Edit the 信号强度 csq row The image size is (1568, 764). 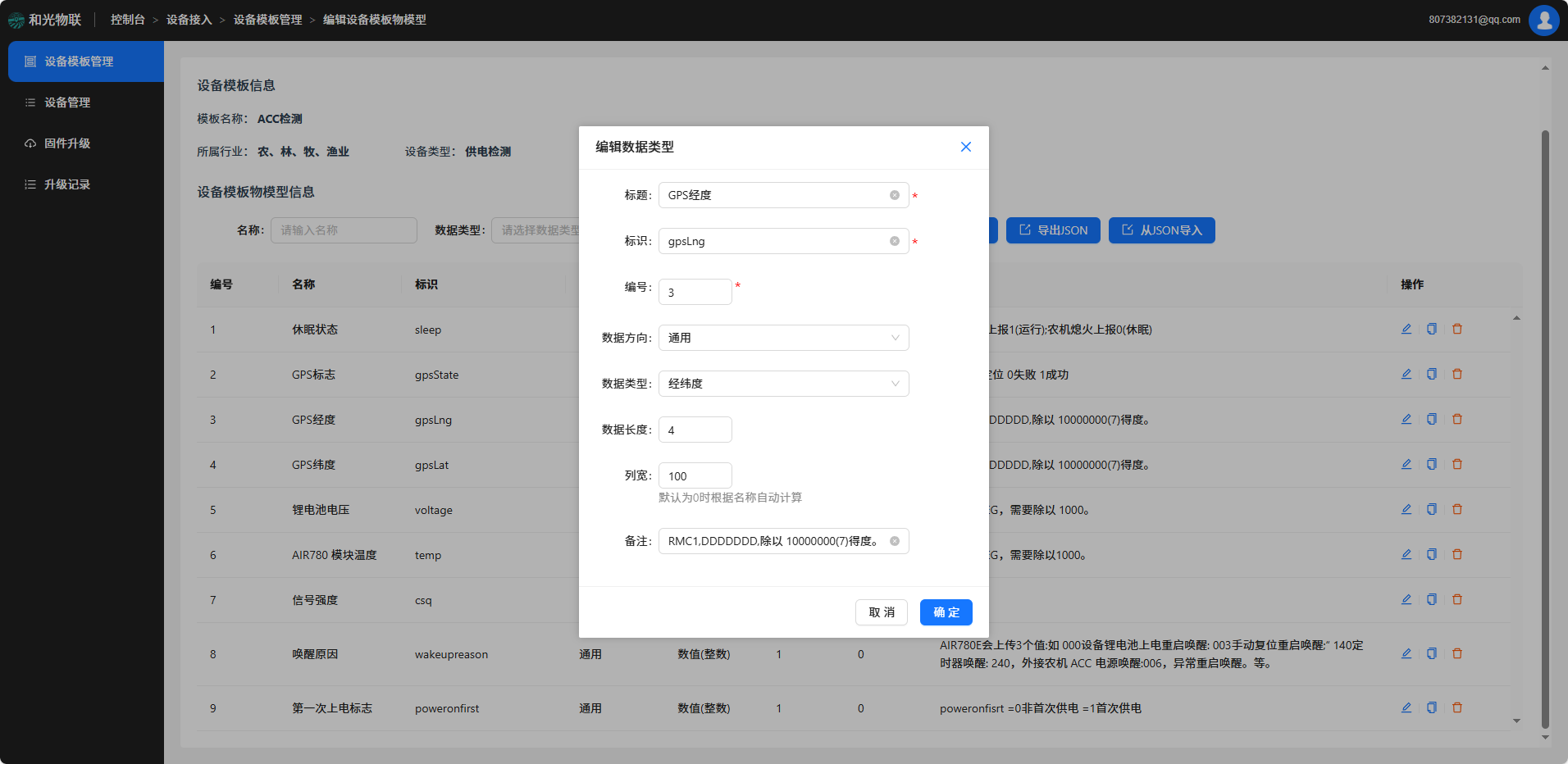[1406, 599]
